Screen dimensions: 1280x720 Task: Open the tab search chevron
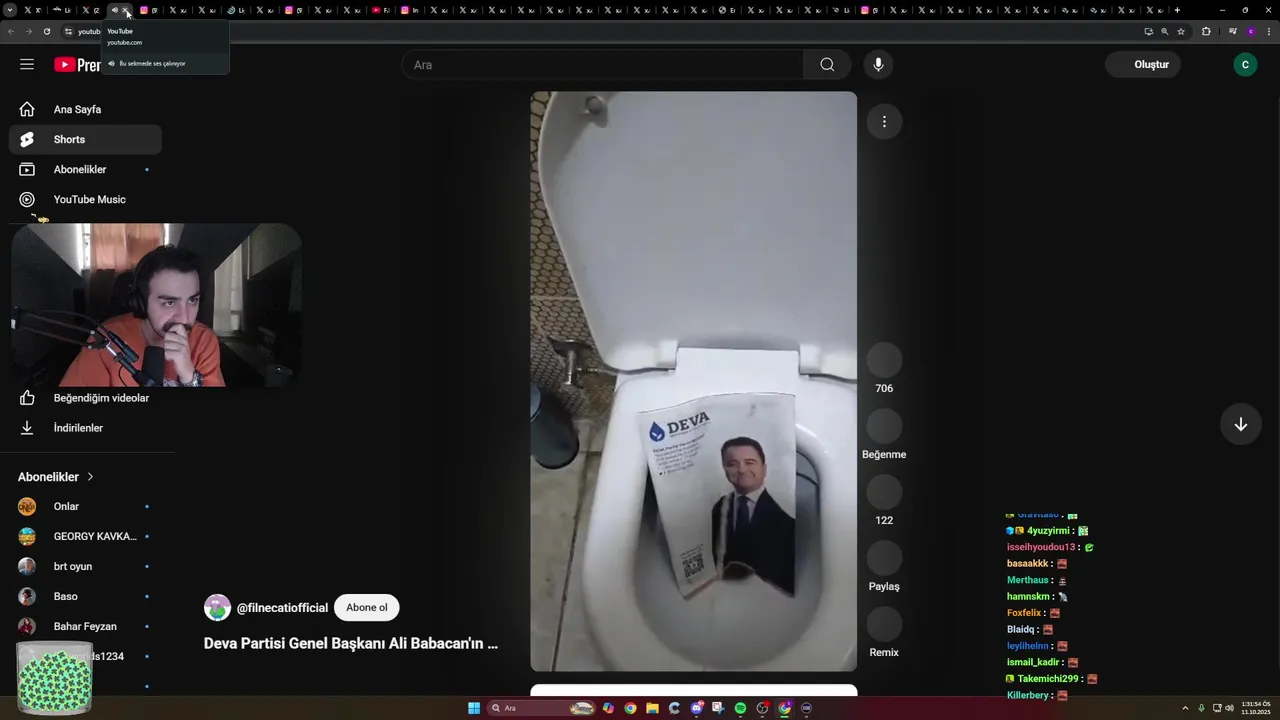click(9, 10)
